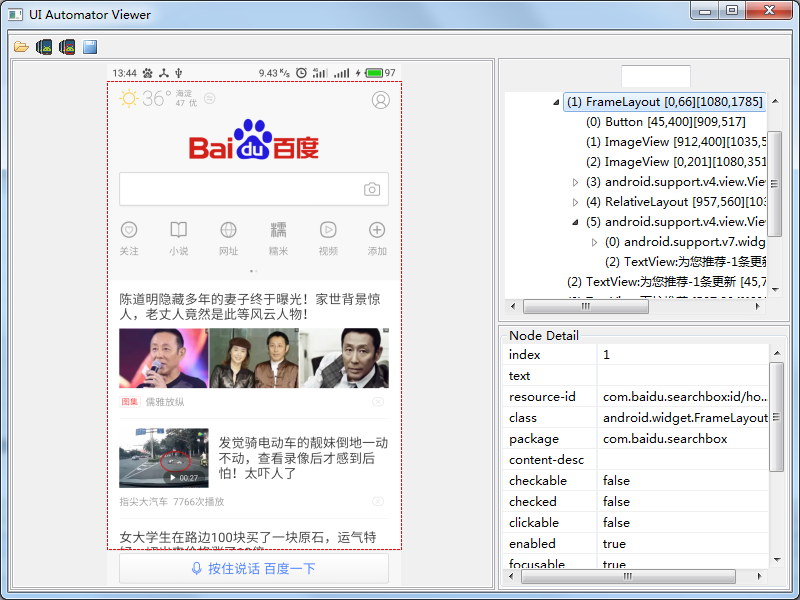Viewport: 800px width, 600px height.
Task: Expand the (0) android.support.v7.widget node
Action: pos(594,242)
